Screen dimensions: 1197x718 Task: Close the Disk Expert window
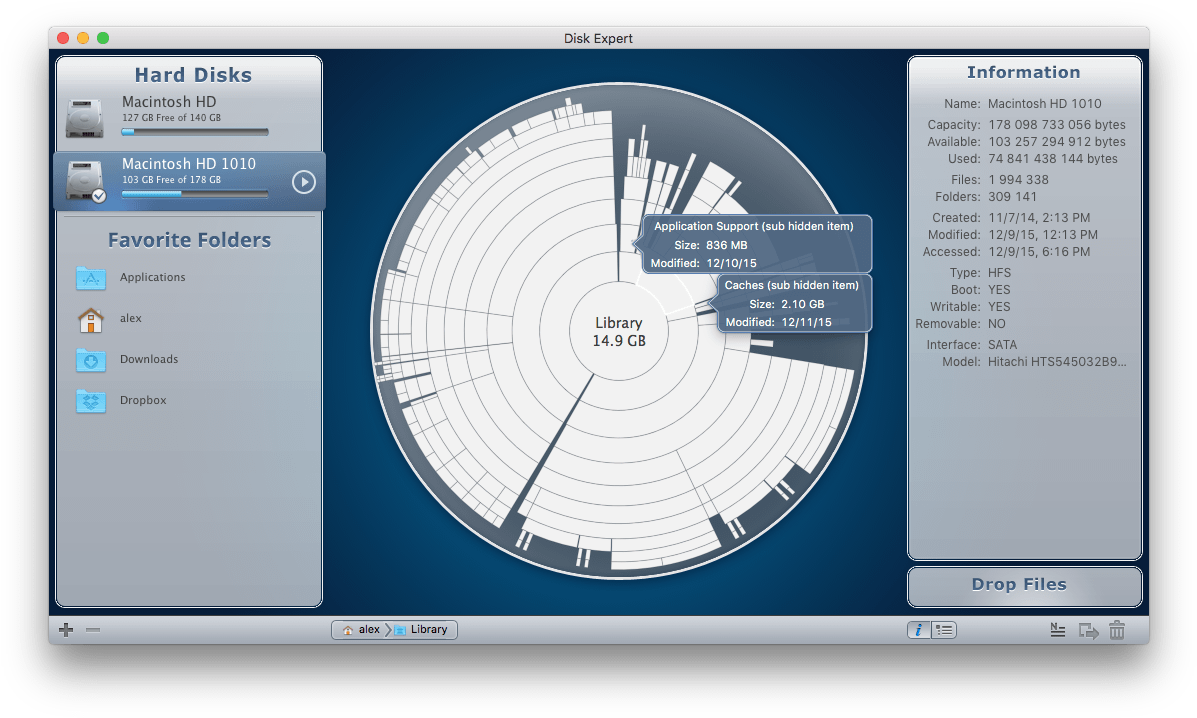[x=63, y=38]
